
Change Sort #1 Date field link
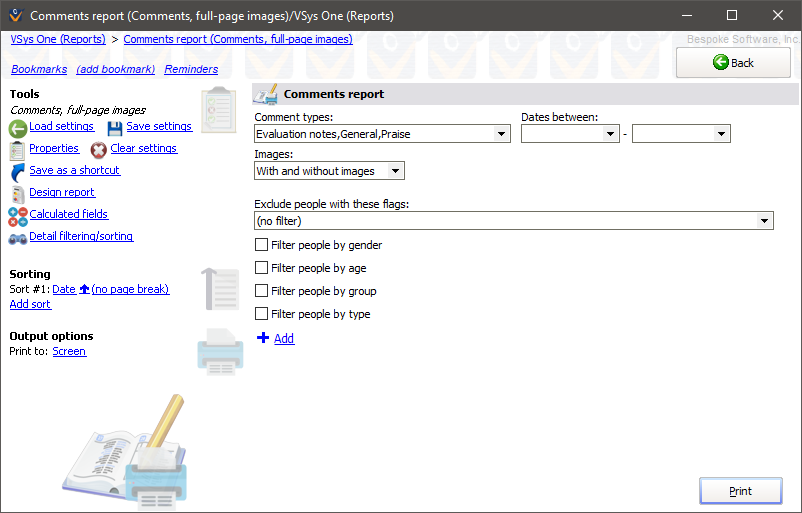64,289
